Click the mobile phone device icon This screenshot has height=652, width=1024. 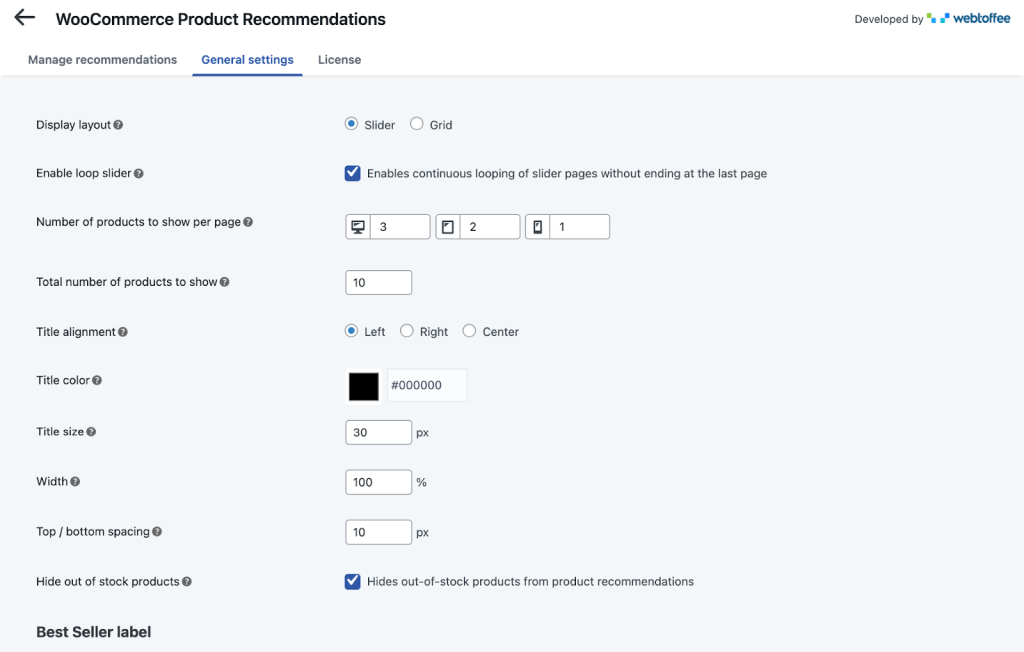[x=537, y=227]
